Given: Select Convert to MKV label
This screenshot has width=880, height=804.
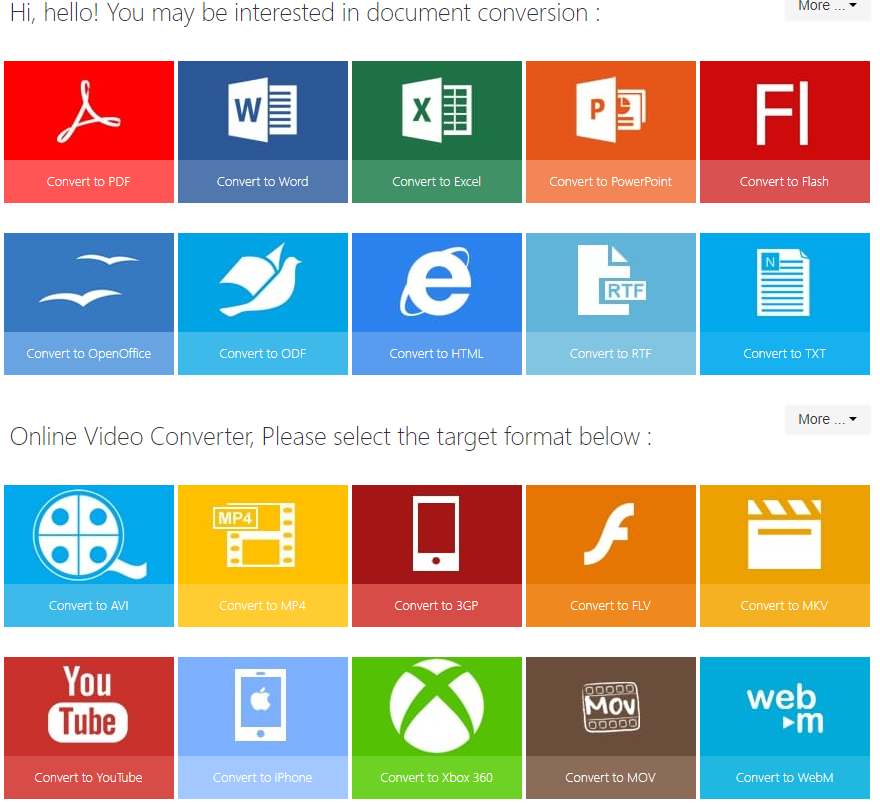Looking at the screenshot, I should 785,605.
